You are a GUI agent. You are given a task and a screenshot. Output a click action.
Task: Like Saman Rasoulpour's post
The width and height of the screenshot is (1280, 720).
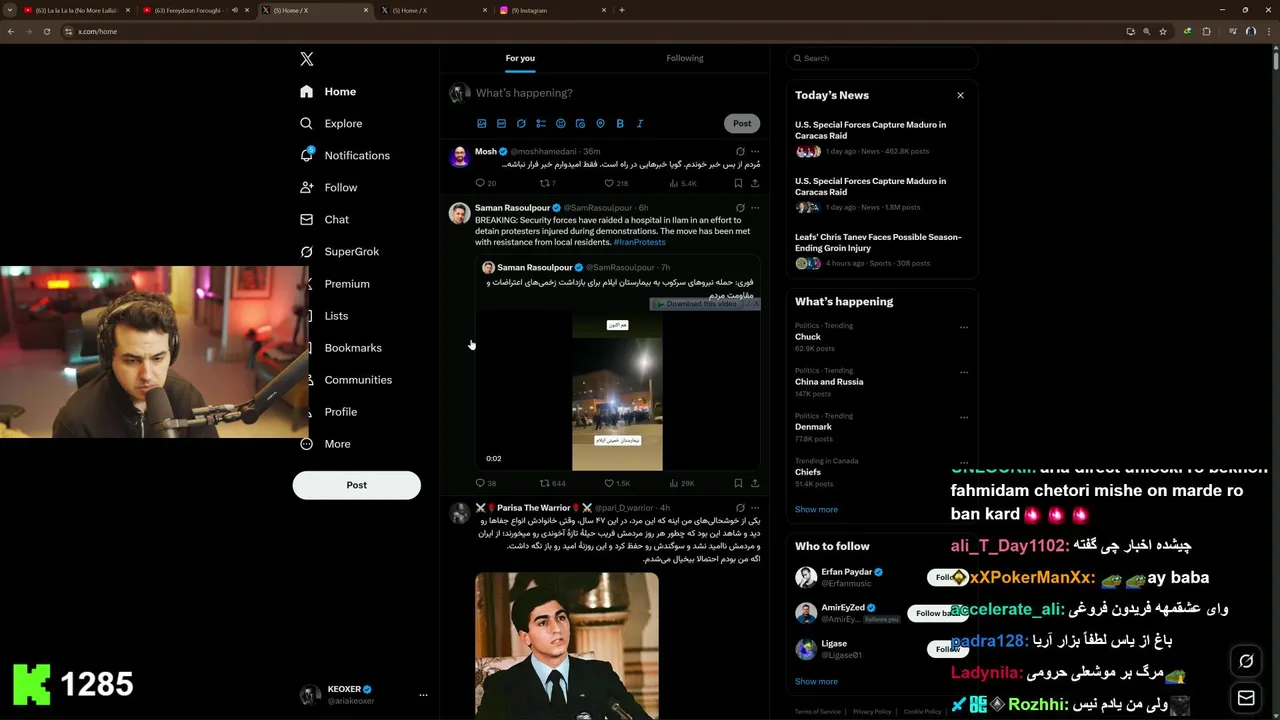[x=617, y=483]
